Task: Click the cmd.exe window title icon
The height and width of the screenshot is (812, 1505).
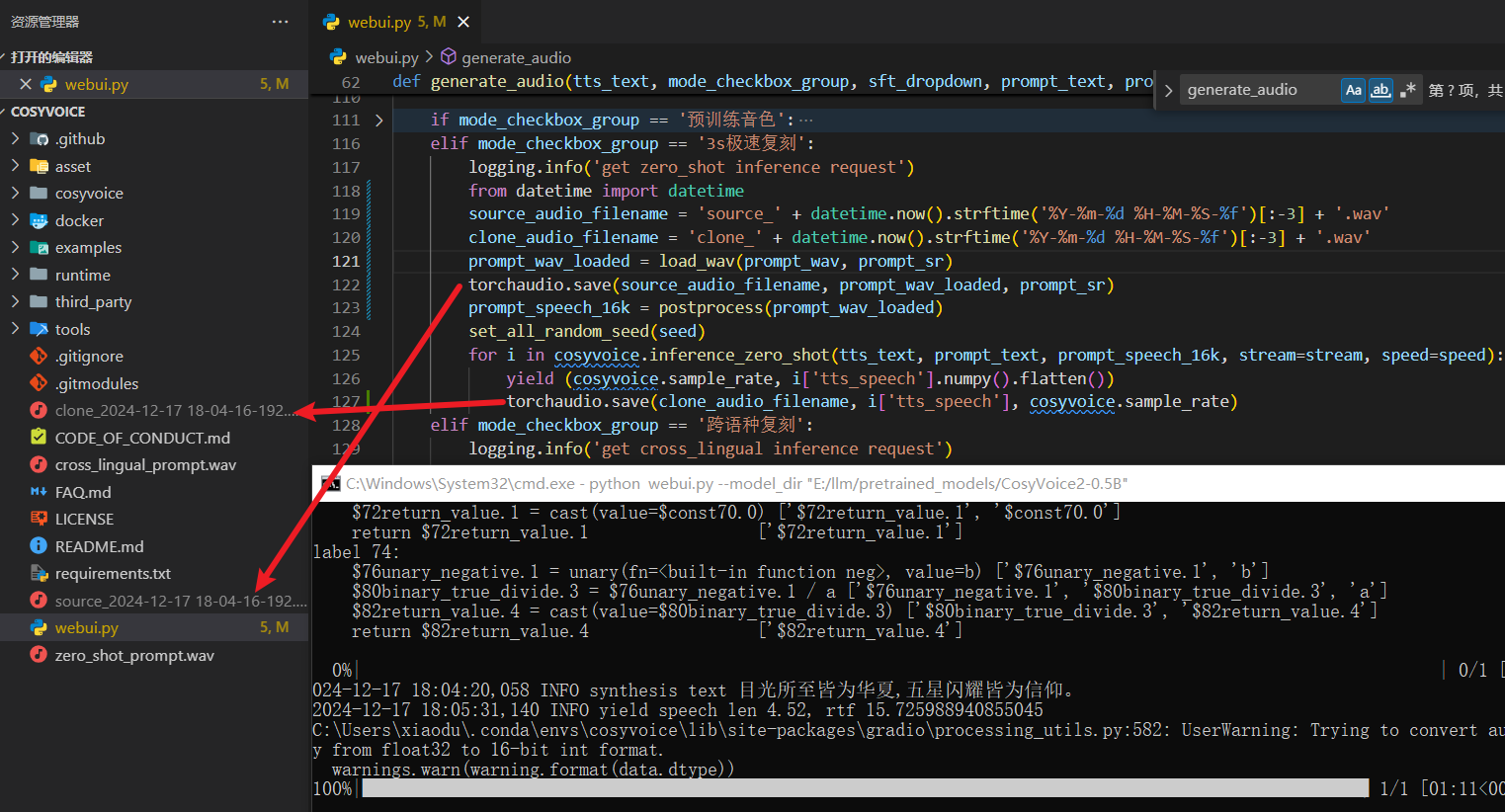Action: tap(329, 483)
